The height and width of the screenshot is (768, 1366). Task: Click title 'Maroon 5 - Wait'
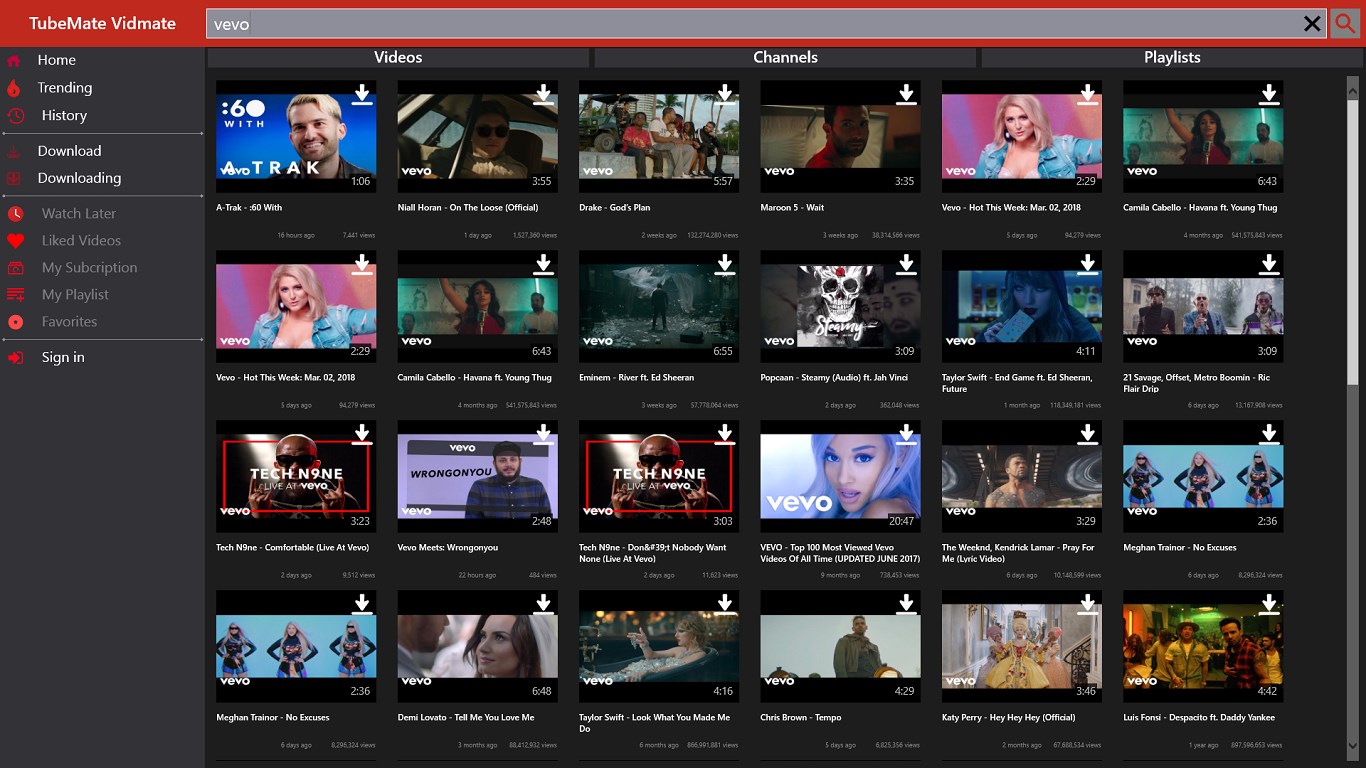[792, 208]
